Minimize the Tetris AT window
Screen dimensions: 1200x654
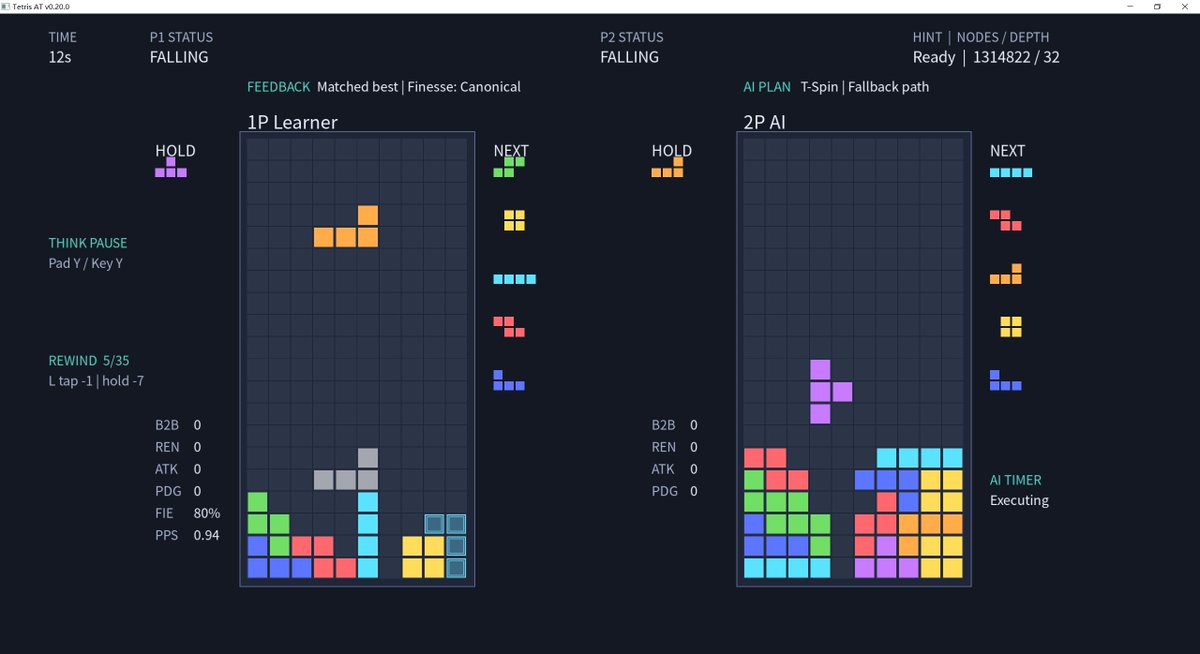click(x=1129, y=6)
